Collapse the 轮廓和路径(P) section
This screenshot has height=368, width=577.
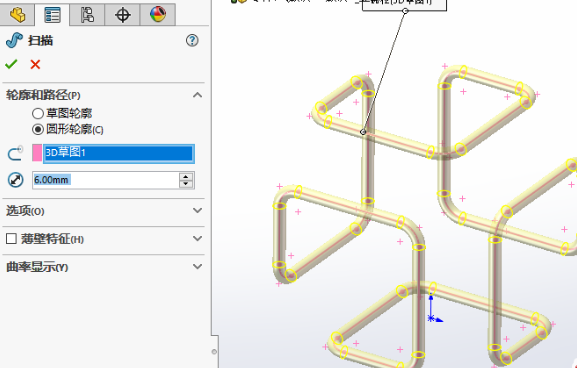point(198,95)
